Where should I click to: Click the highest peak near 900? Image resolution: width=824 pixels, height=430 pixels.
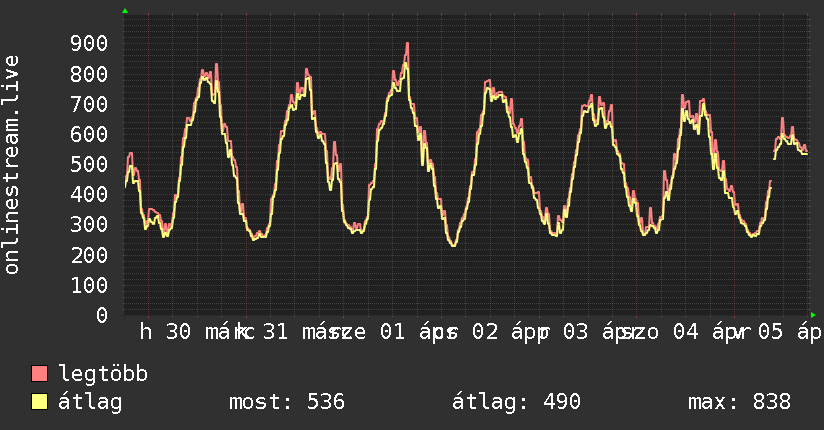(407, 46)
